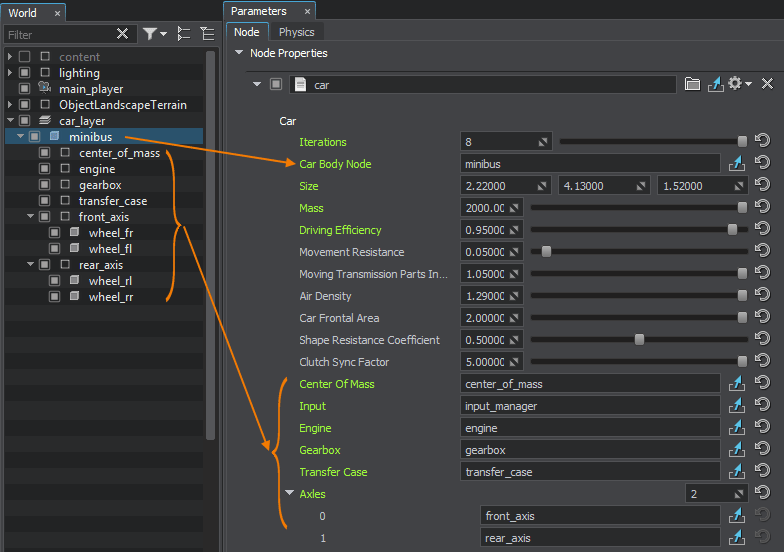Screen dimensions: 784x552
Task: Toggle the lighting node checkbox
Action: 25,73
